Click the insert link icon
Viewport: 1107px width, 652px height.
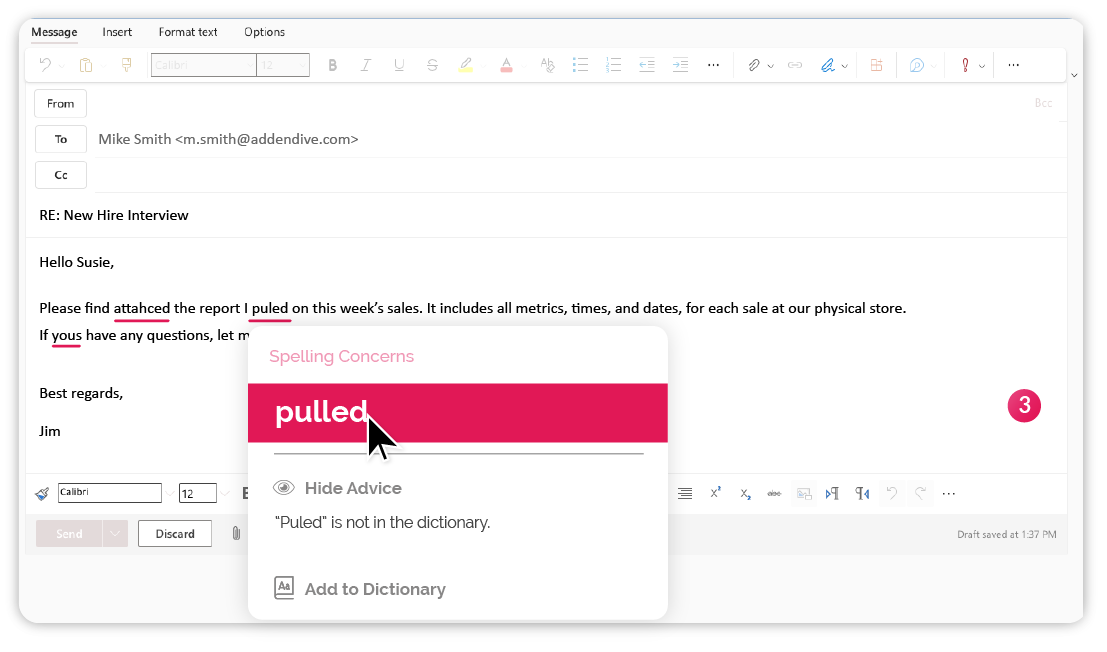click(x=794, y=65)
